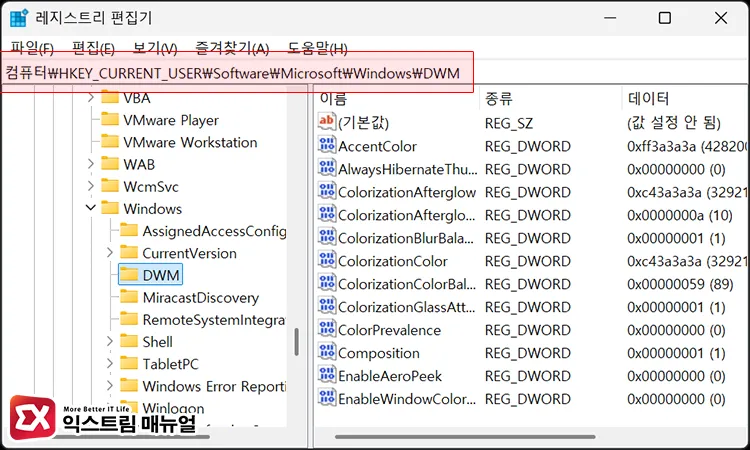Image resolution: width=750 pixels, height=450 pixels.
Task: Collapse the Windows tree node
Action: pos(91,208)
